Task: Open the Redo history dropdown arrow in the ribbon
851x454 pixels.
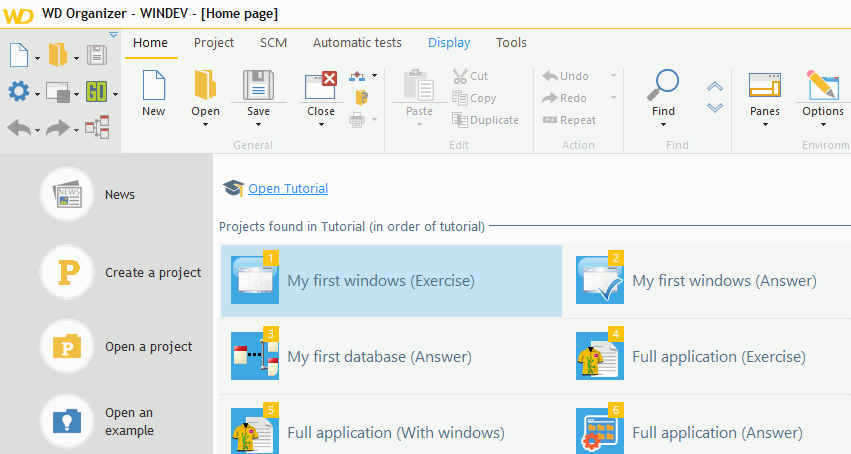Action: click(613, 98)
